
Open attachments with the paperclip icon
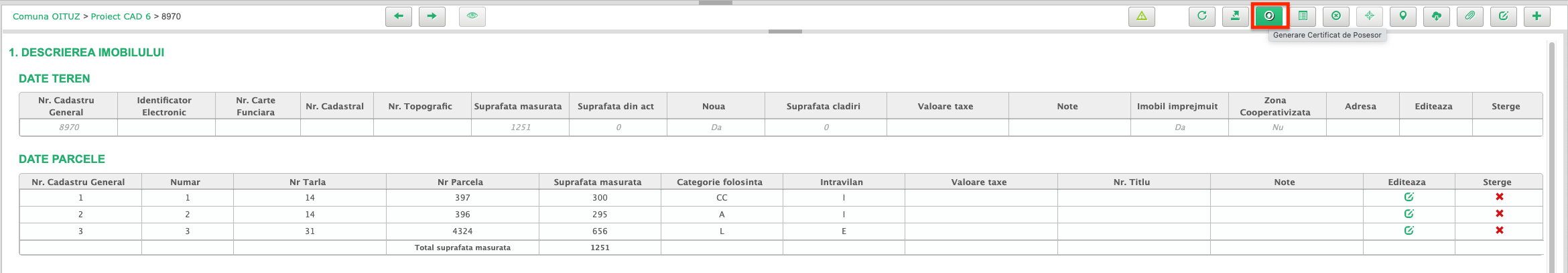point(1469,16)
